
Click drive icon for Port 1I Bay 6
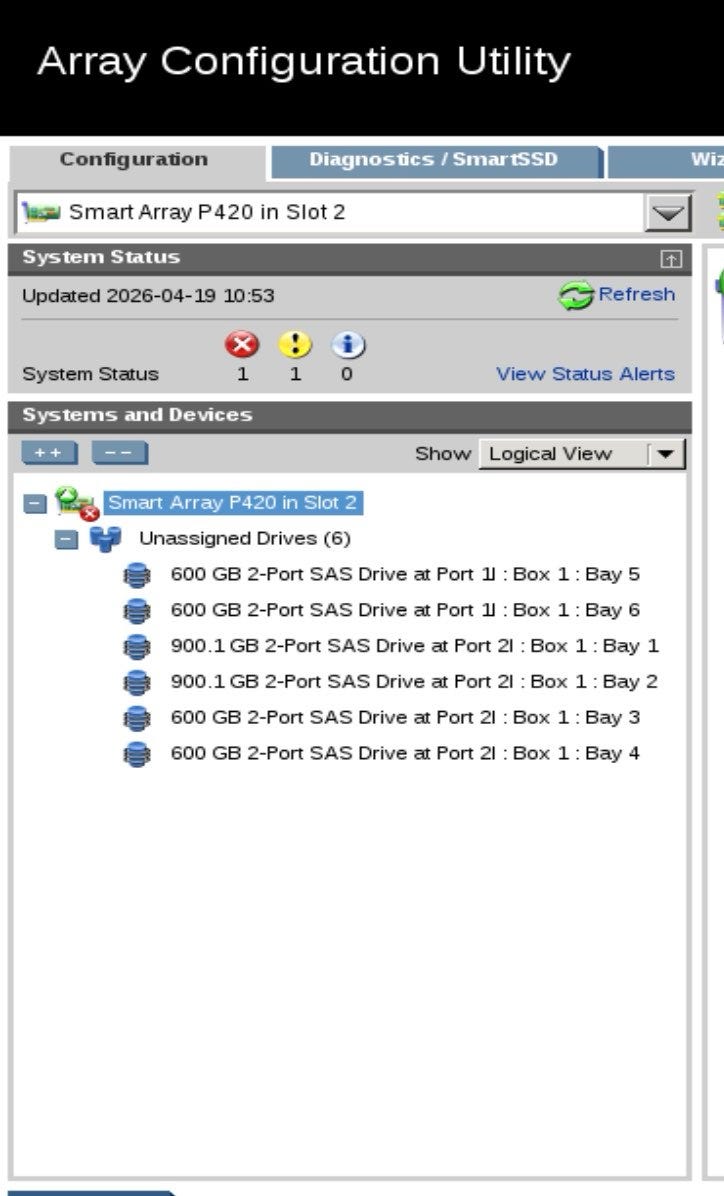tap(137, 610)
